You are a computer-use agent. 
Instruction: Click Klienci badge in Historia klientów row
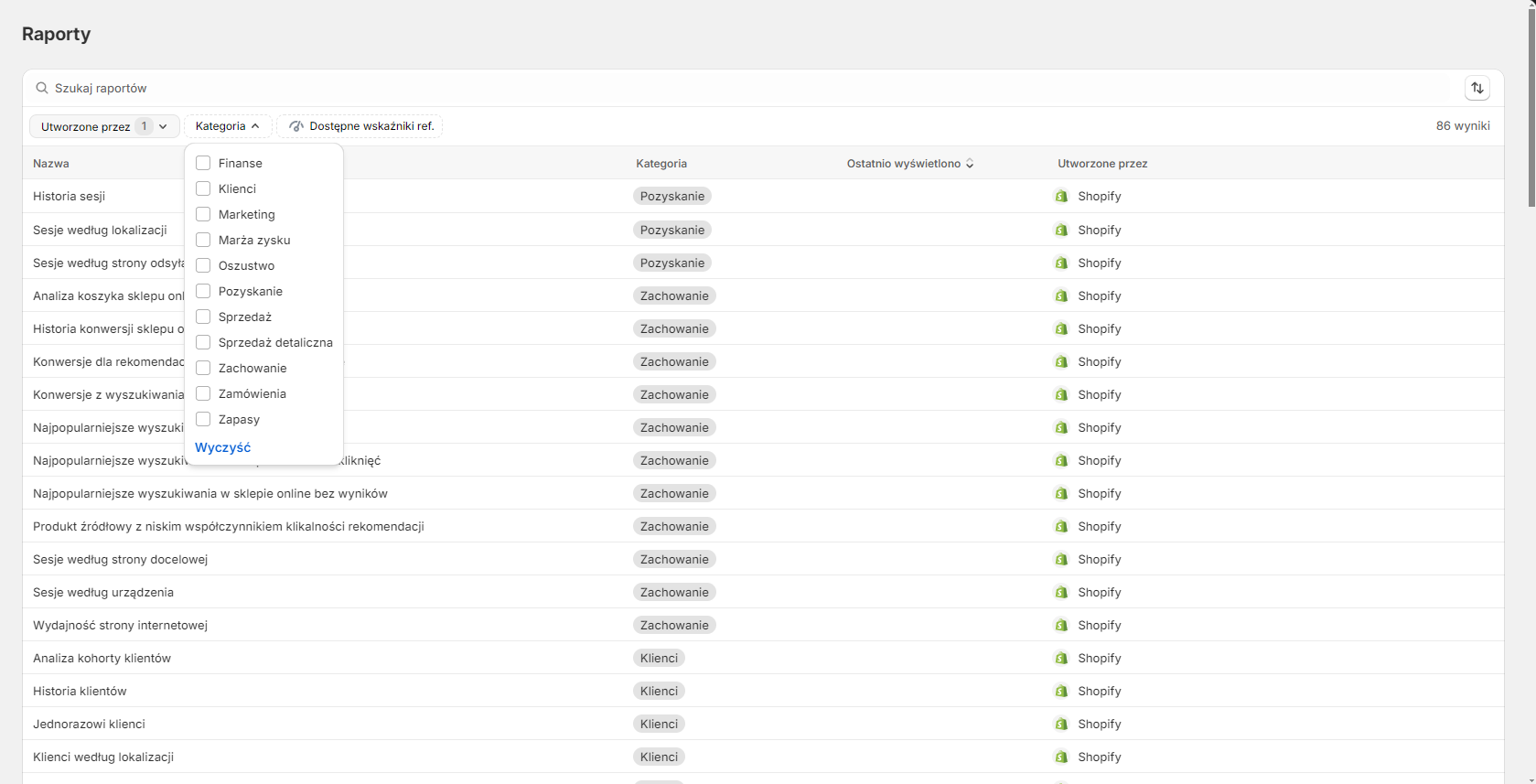tap(659, 691)
